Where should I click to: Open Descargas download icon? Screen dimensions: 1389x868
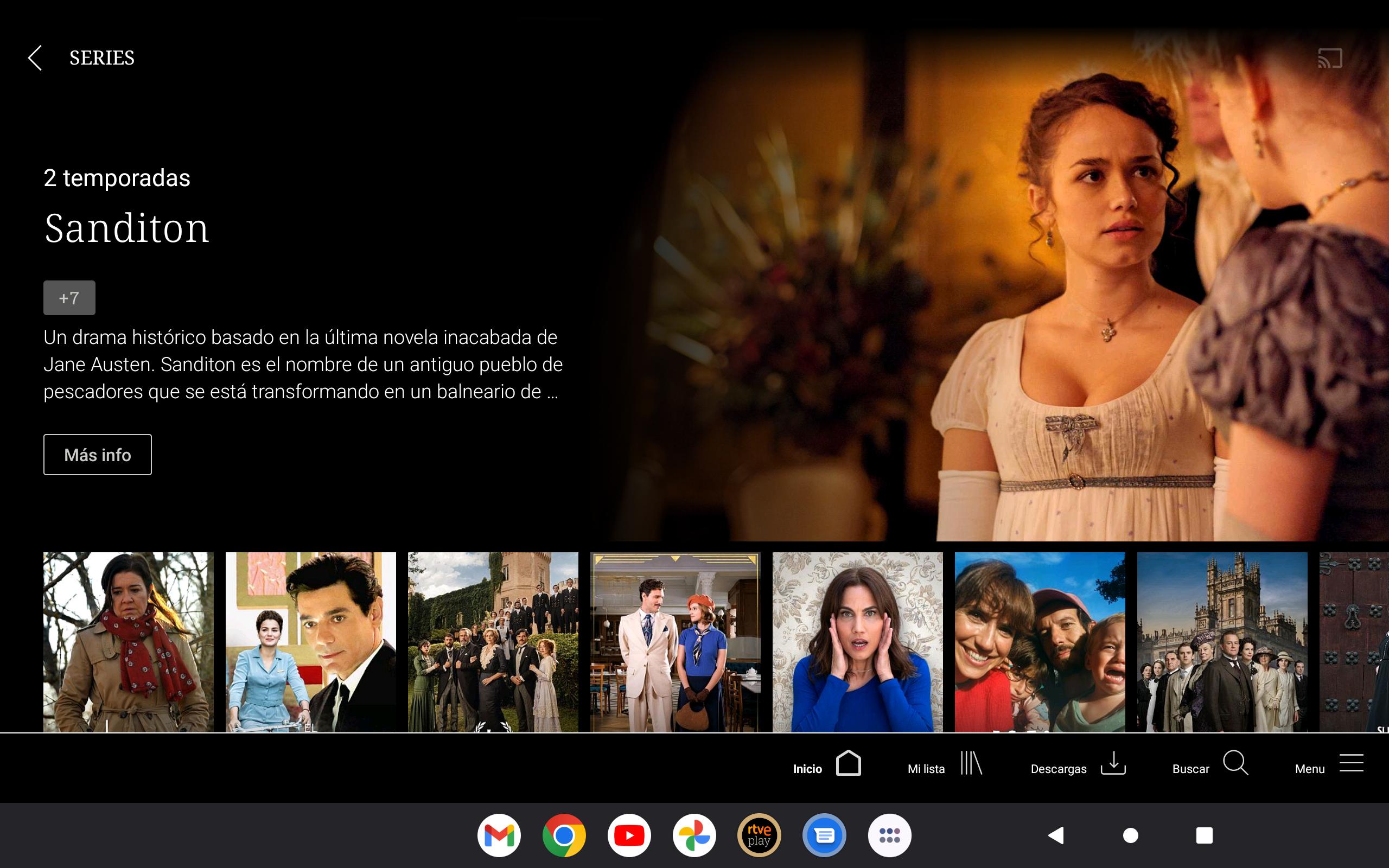pos(1113,763)
